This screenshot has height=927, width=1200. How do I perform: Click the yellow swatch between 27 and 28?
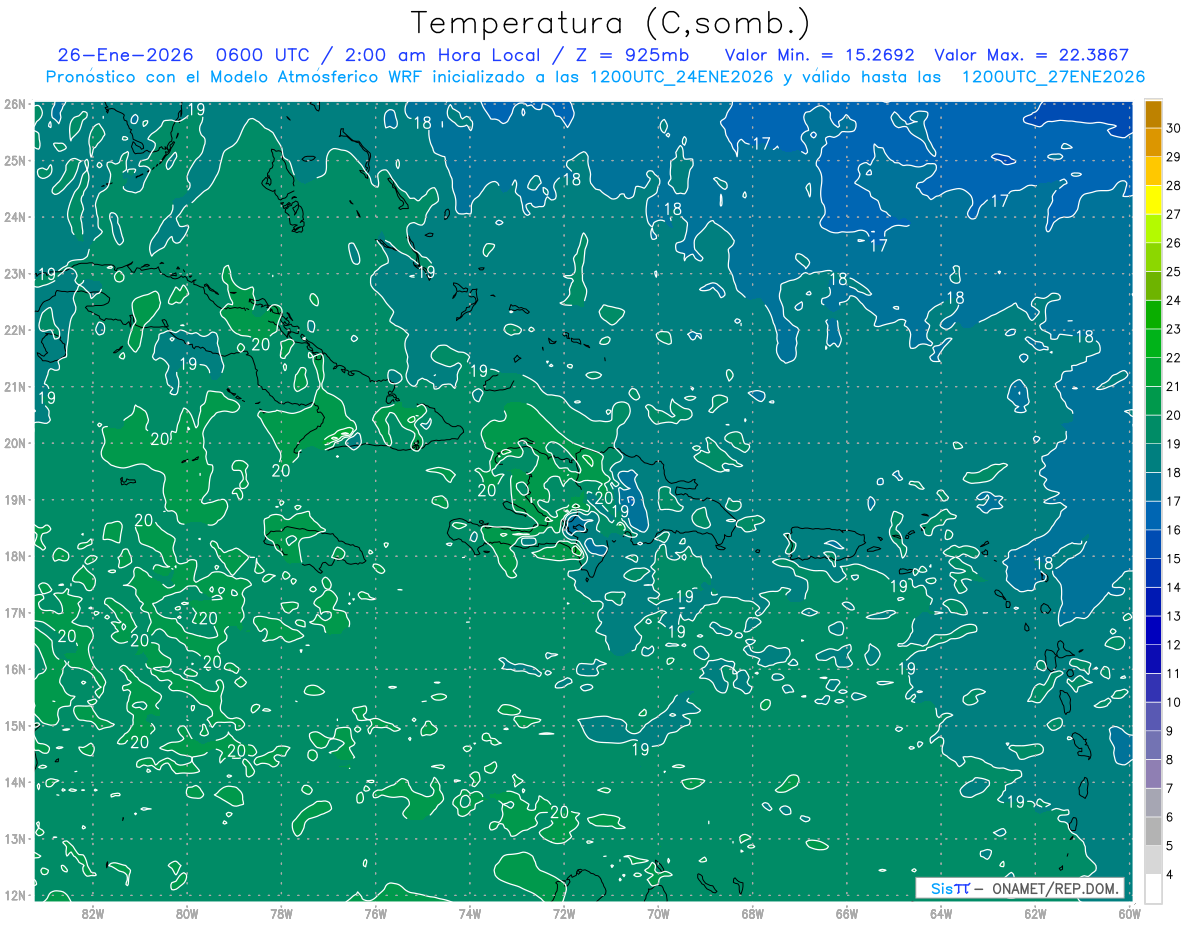click(1153, 199)
